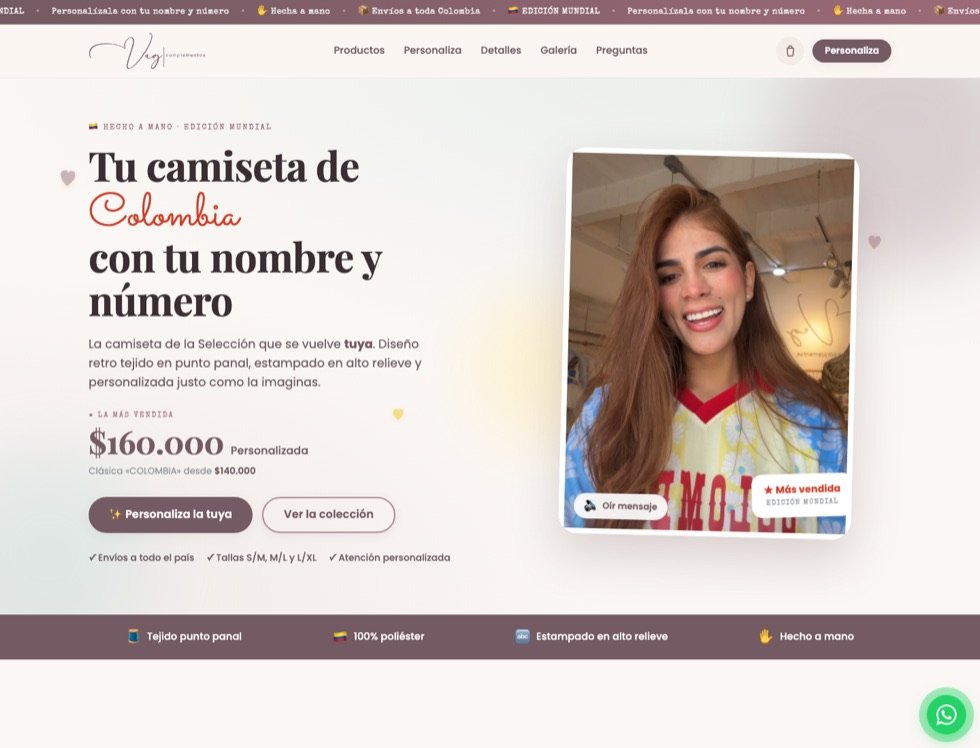
Task: Click the Personaliza header button
Action: pos(851,51)
